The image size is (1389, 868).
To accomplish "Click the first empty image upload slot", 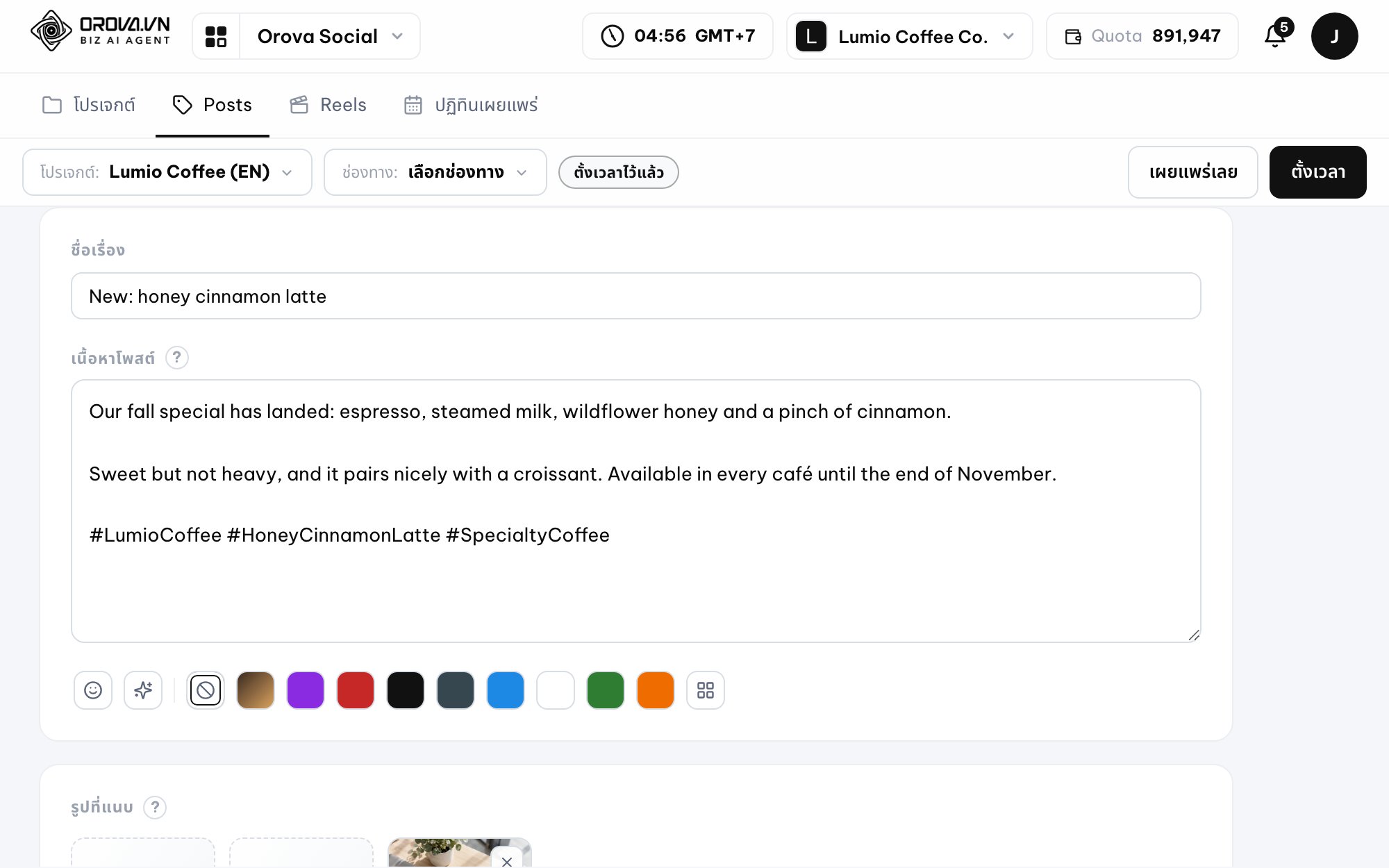I will [143, 853].
